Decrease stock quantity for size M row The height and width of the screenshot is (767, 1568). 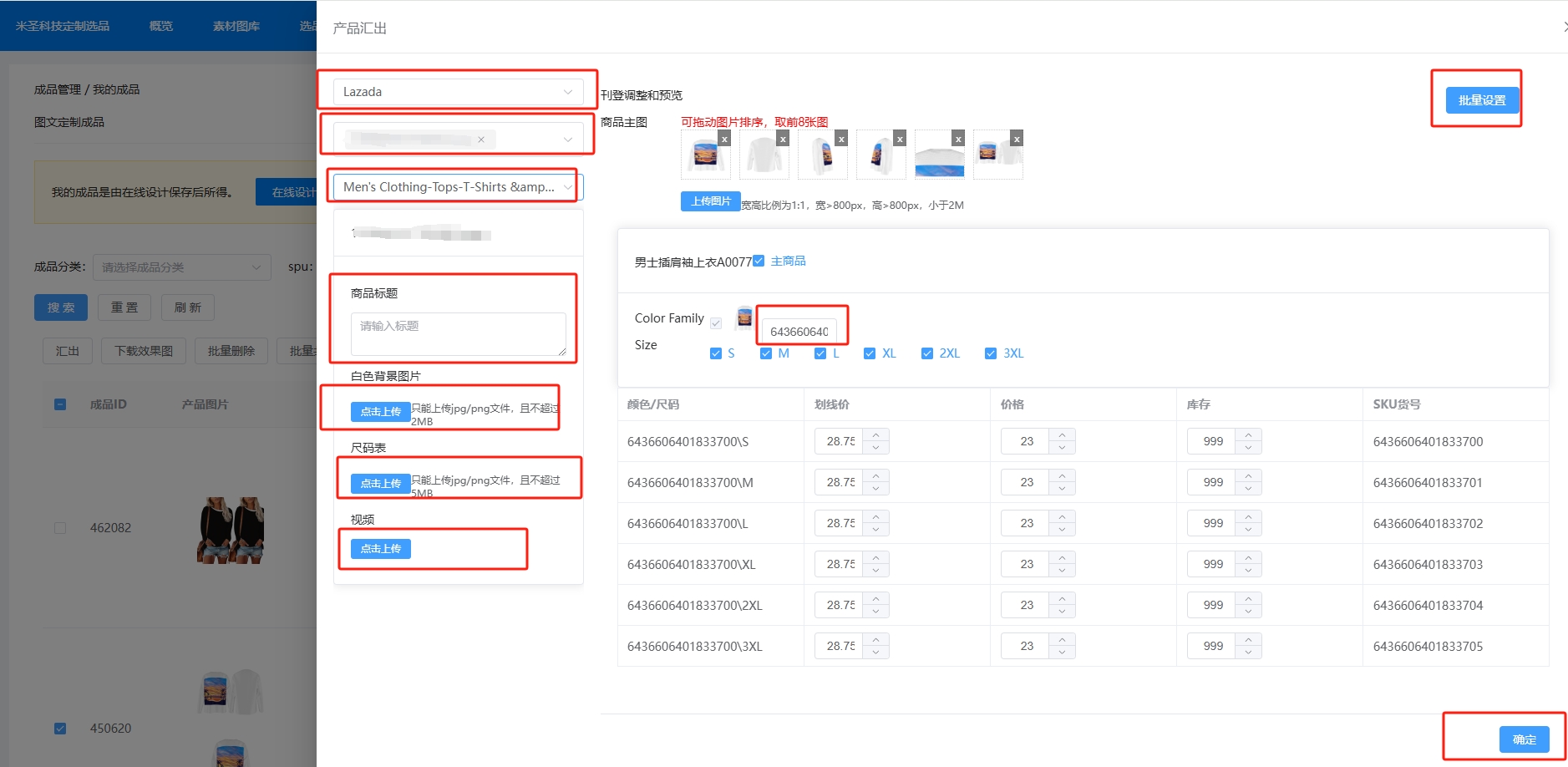click(1248, 489)
